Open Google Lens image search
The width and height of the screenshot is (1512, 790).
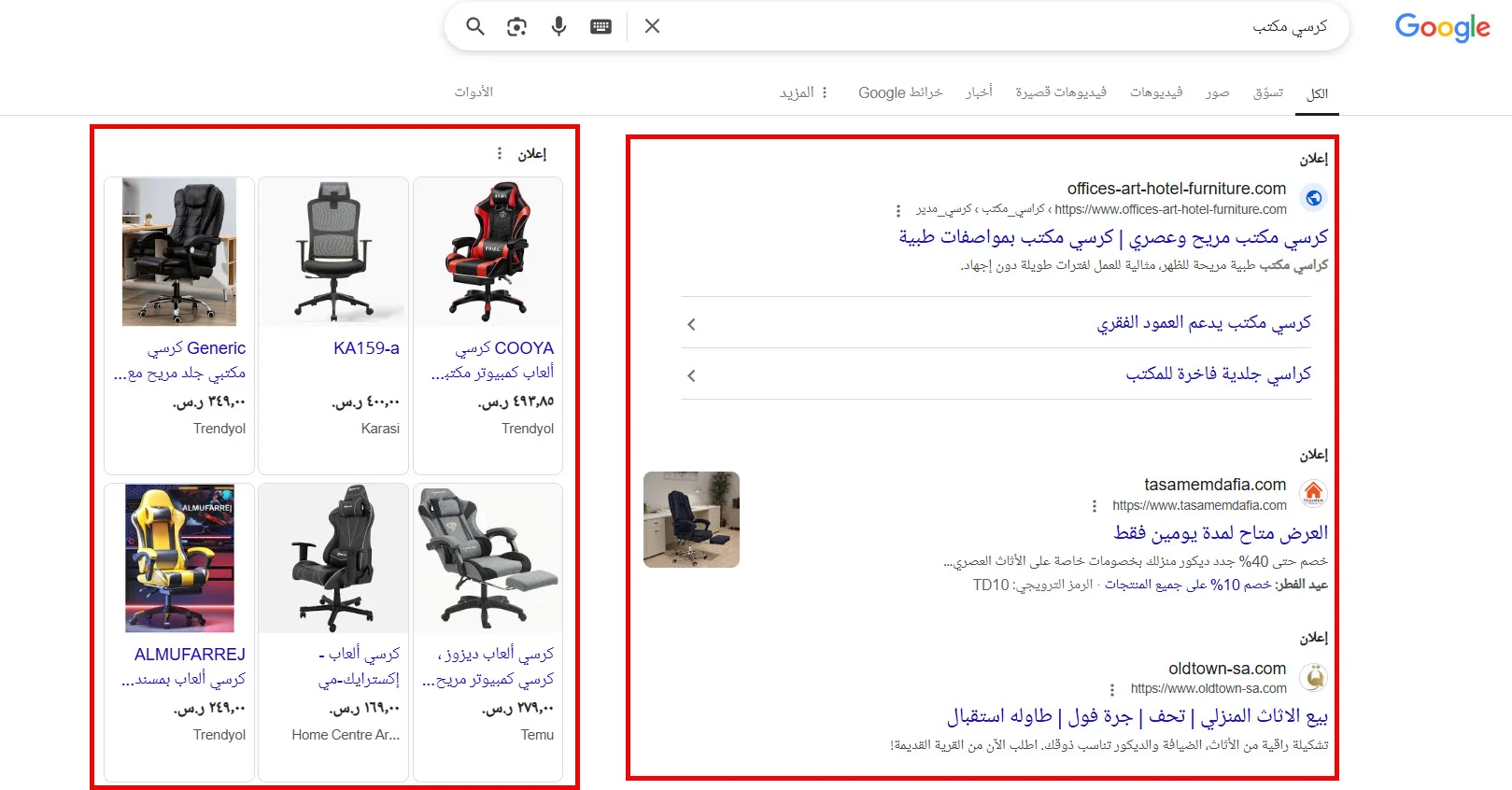pos(516,26)
